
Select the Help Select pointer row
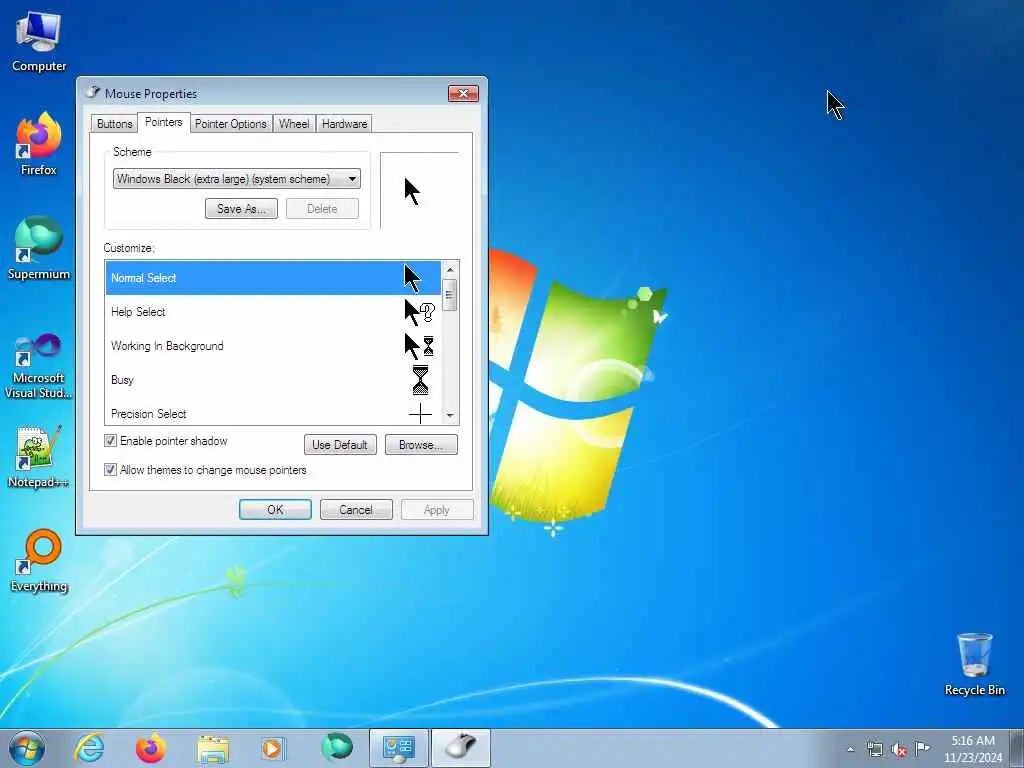coord(273,312)
